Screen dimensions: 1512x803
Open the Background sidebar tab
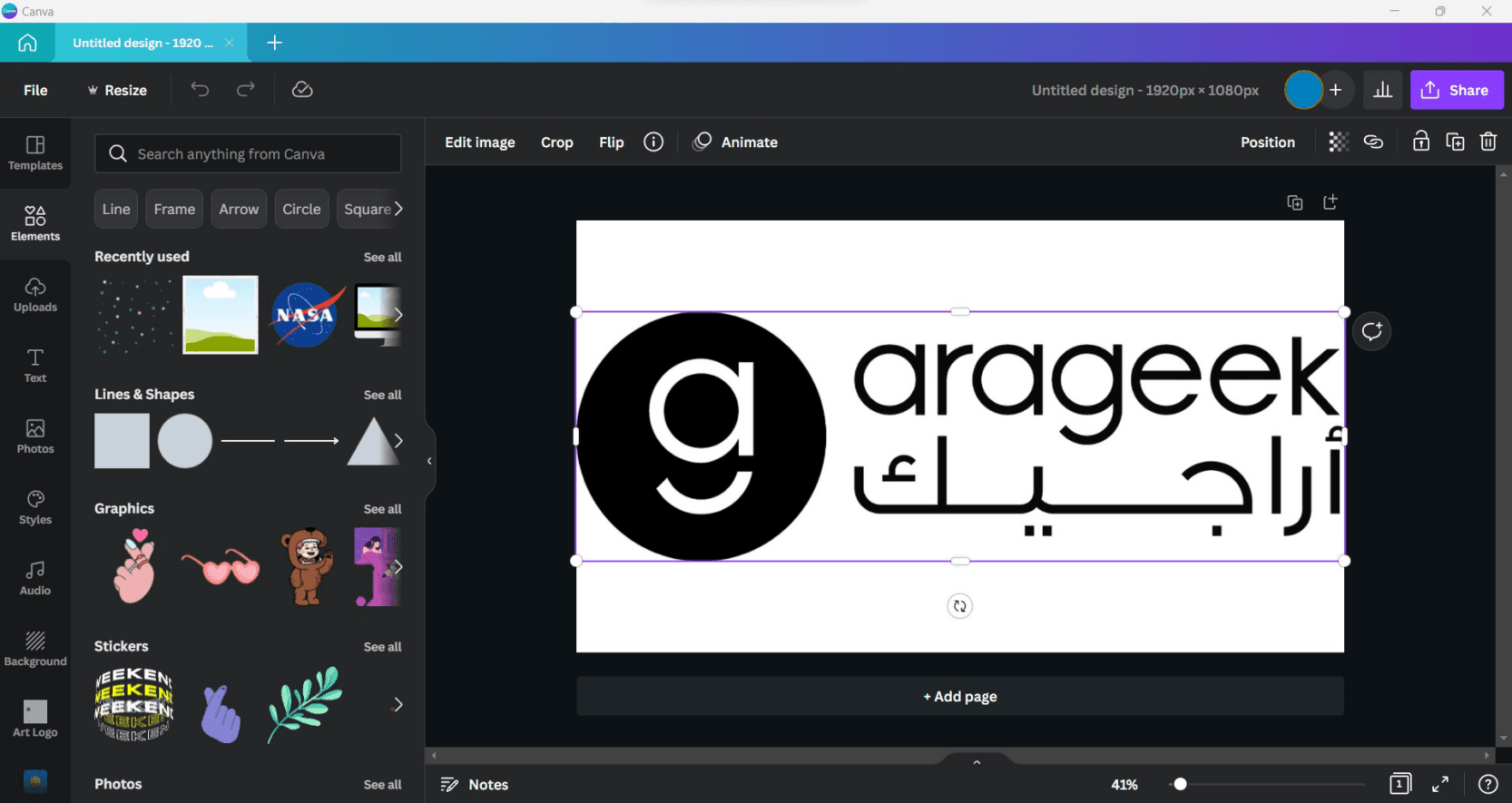[35, 649]
